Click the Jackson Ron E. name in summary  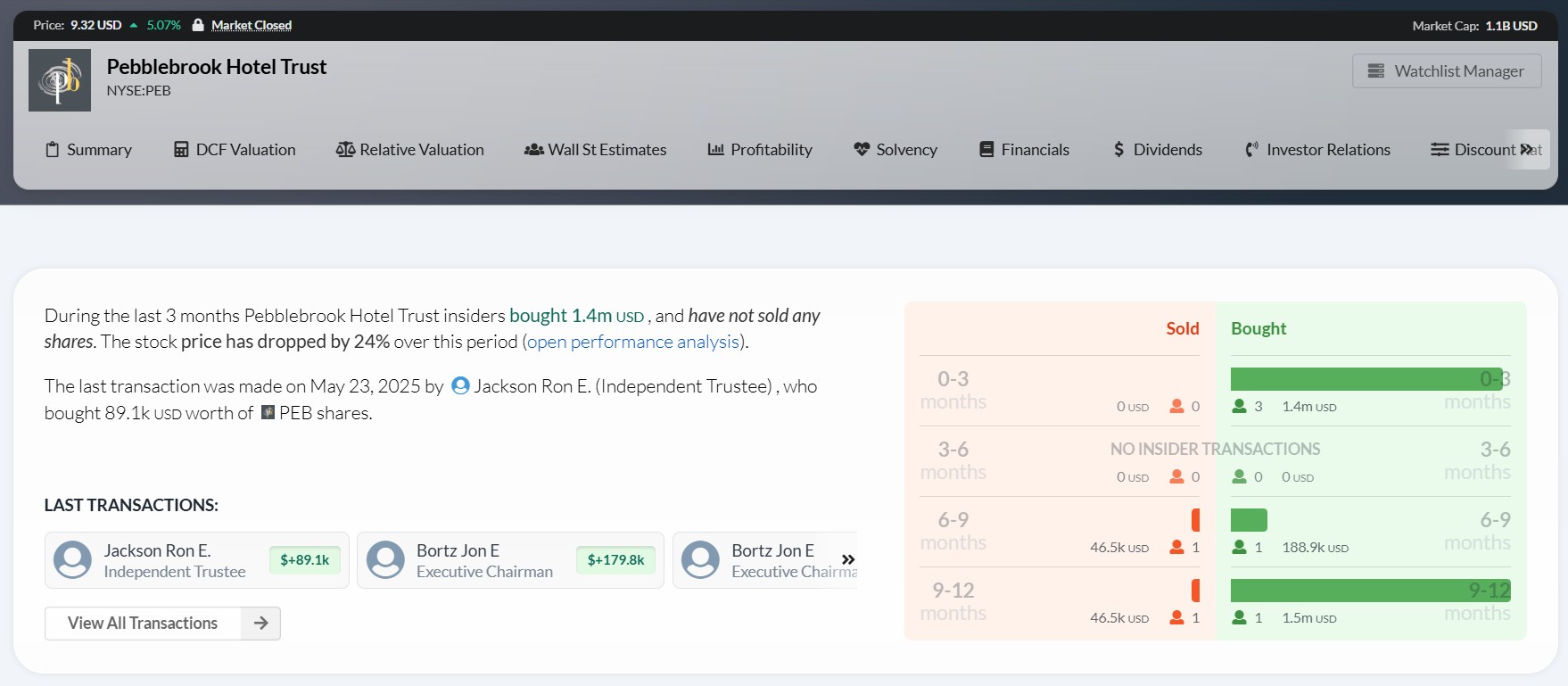pyautogui.click(x=532, y=386)
